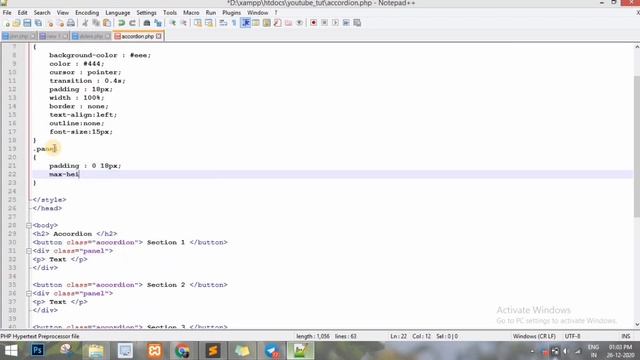Open the Settings menu
Image resolution: width=640 pixels, height=360 pixels.
click(146, 13)
